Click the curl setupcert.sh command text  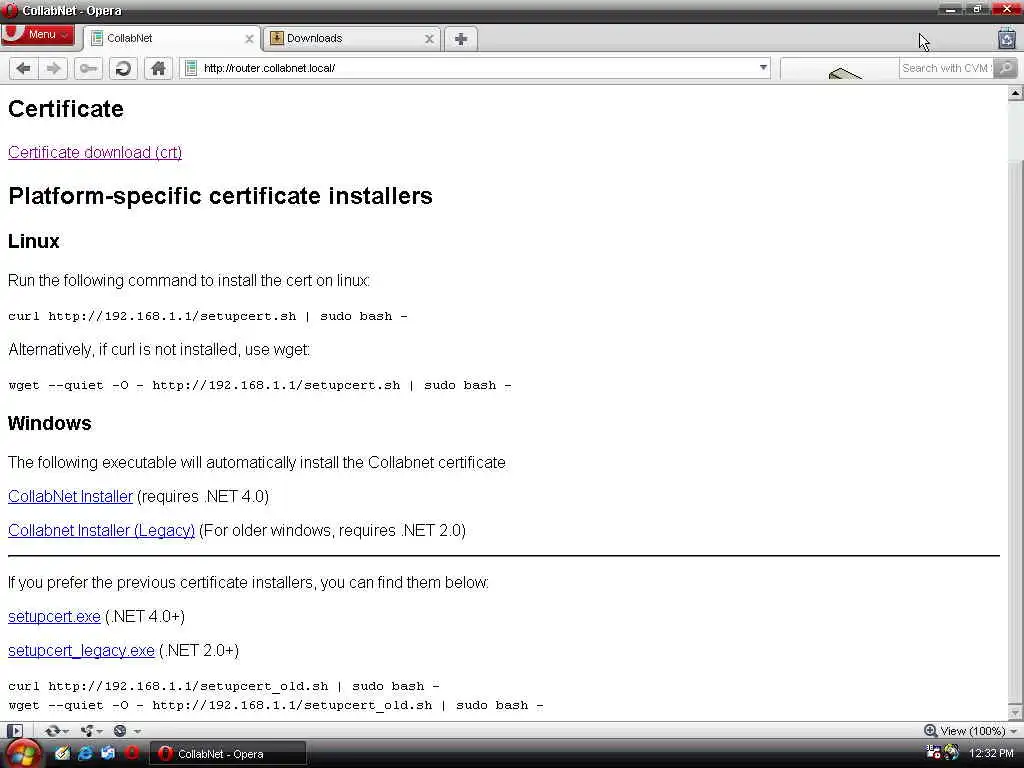pyautogui.click(x=208, y=316)
